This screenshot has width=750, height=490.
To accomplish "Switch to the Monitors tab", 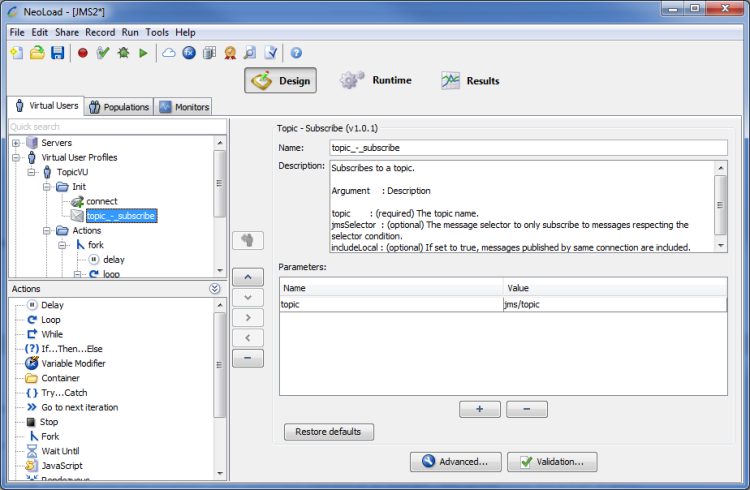I will pyautogui.click(x=184, y=107).
